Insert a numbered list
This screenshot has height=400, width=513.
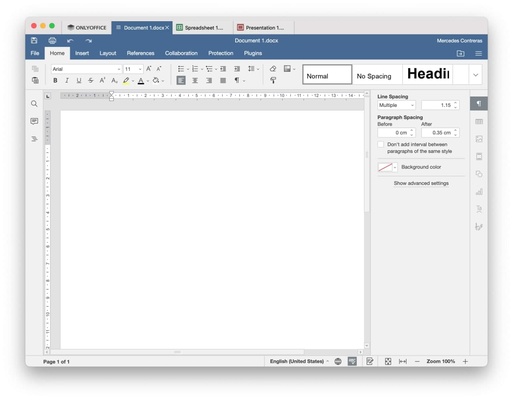pyautogui.click(x=195, y=69)
